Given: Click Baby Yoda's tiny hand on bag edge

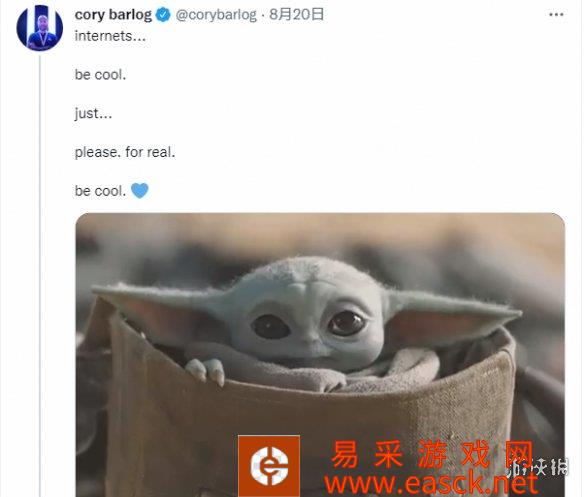Looking at the screenshot, I should (206, 370).
